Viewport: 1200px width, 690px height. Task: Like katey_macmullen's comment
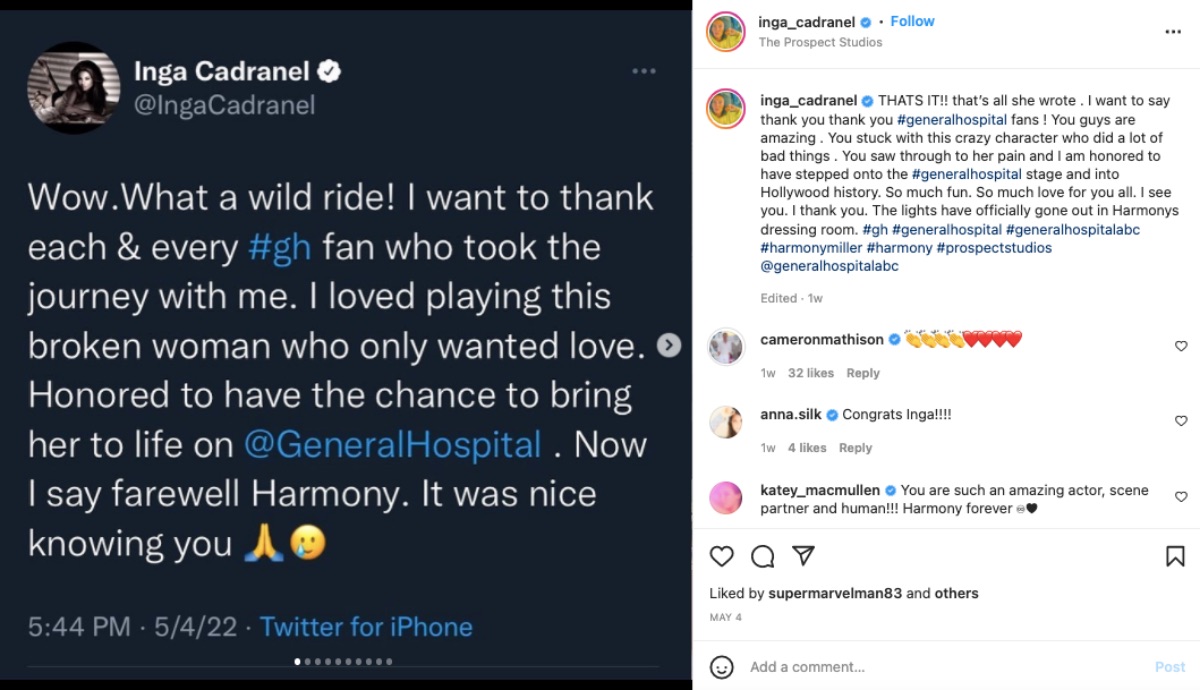[1181, 497]
